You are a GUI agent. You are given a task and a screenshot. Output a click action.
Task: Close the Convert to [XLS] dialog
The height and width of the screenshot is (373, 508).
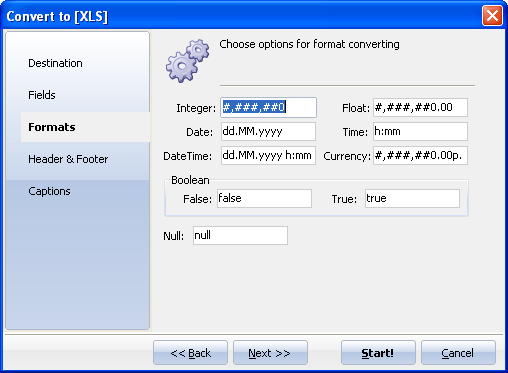click(x=492, y=15)
